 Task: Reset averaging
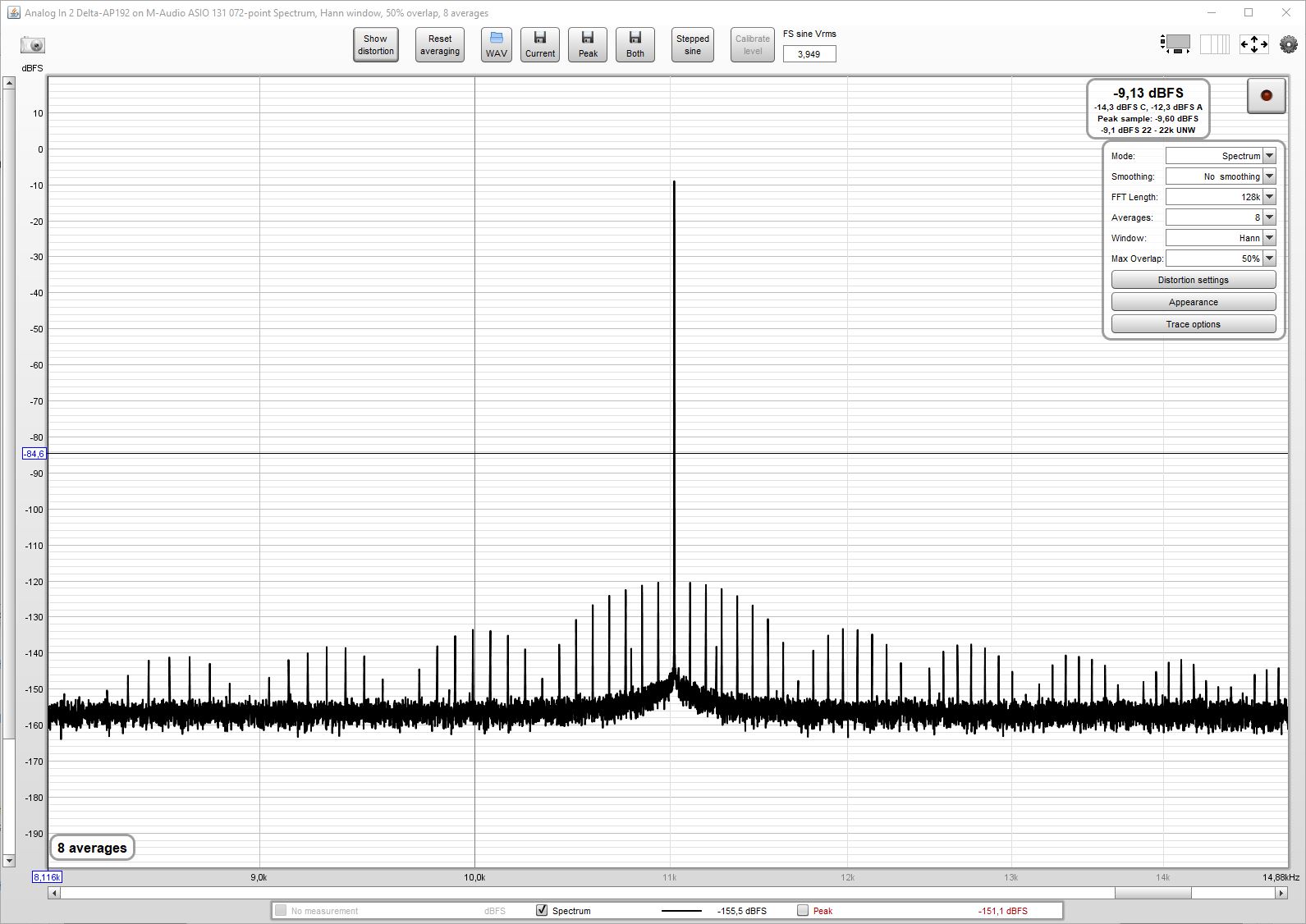click(440, 44)
